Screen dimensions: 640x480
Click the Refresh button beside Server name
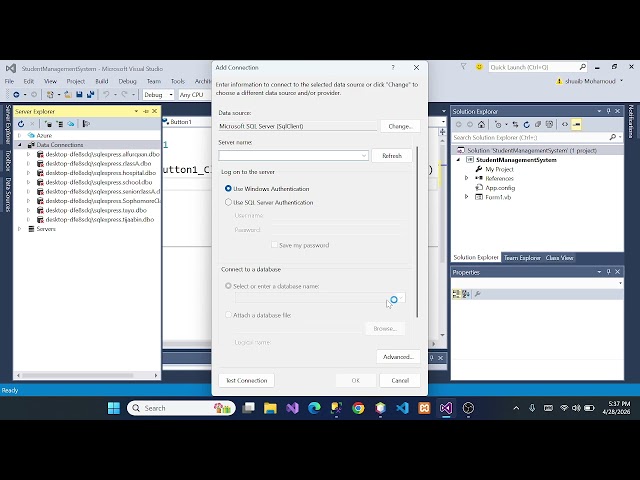click(x=392, y=156)
